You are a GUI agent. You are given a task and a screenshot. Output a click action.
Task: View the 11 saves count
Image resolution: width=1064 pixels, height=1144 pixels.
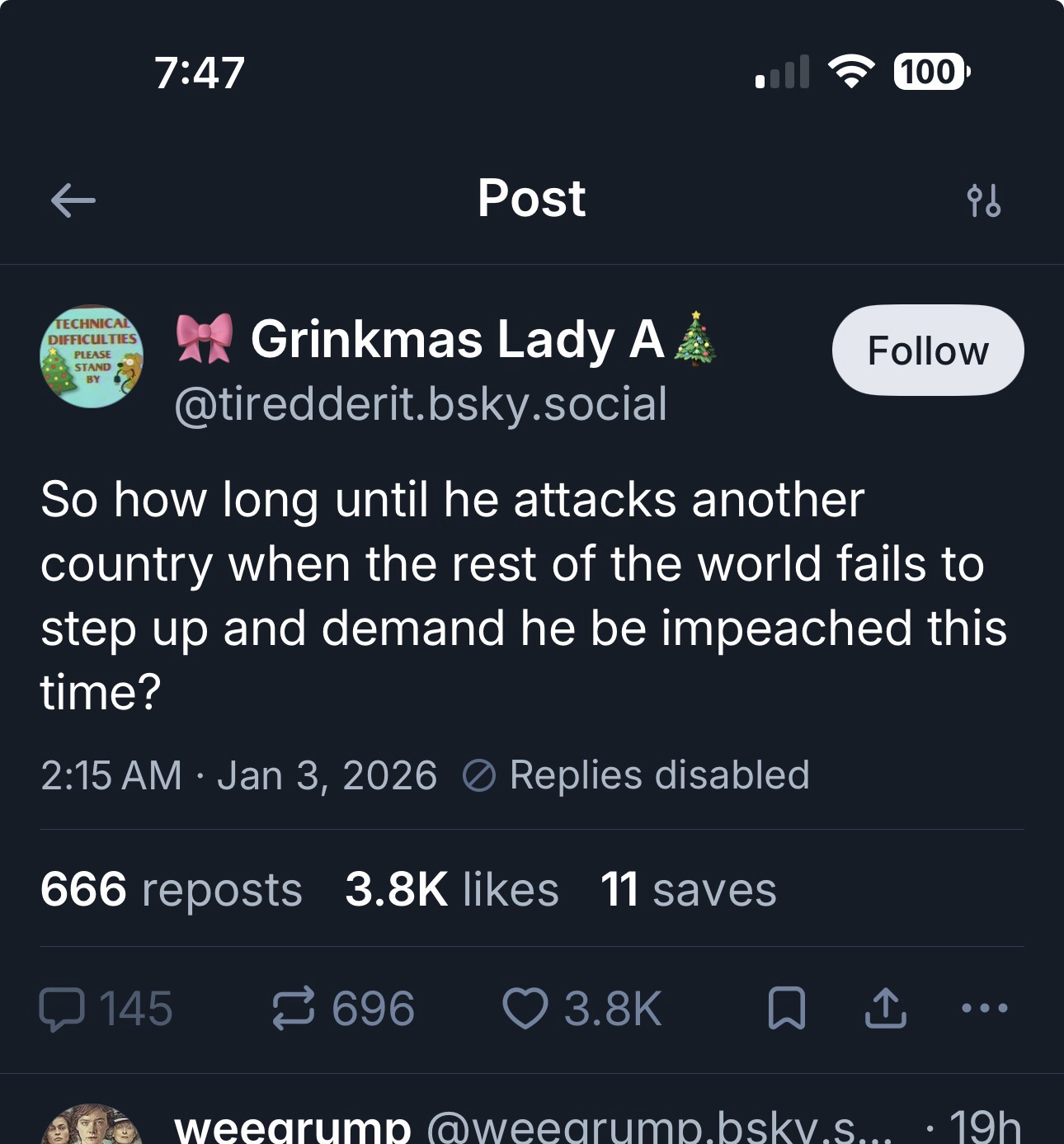(x=688, y=889)
